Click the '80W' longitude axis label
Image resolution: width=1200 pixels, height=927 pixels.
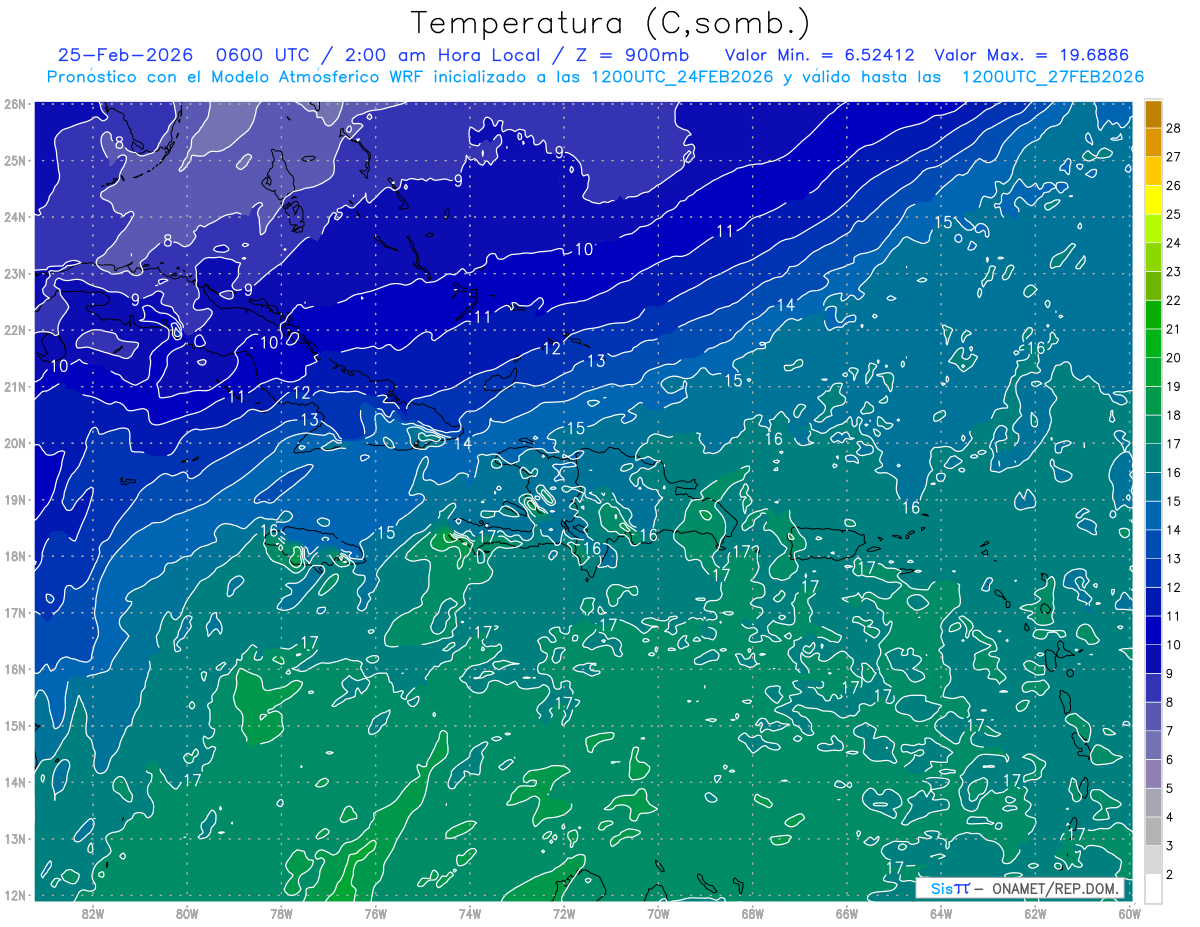[x=187, y=913]
